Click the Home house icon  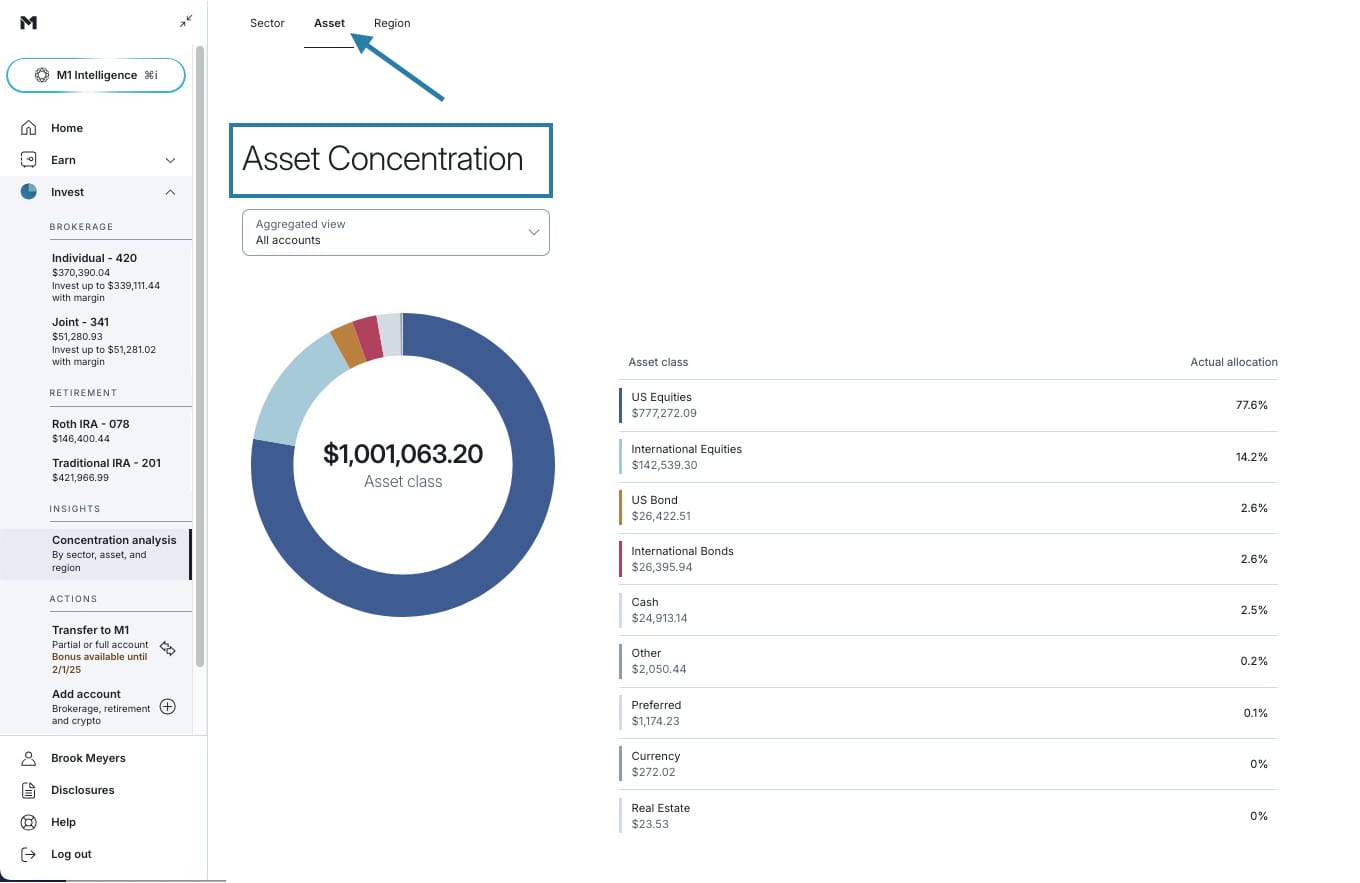click(x=29, y=128)
